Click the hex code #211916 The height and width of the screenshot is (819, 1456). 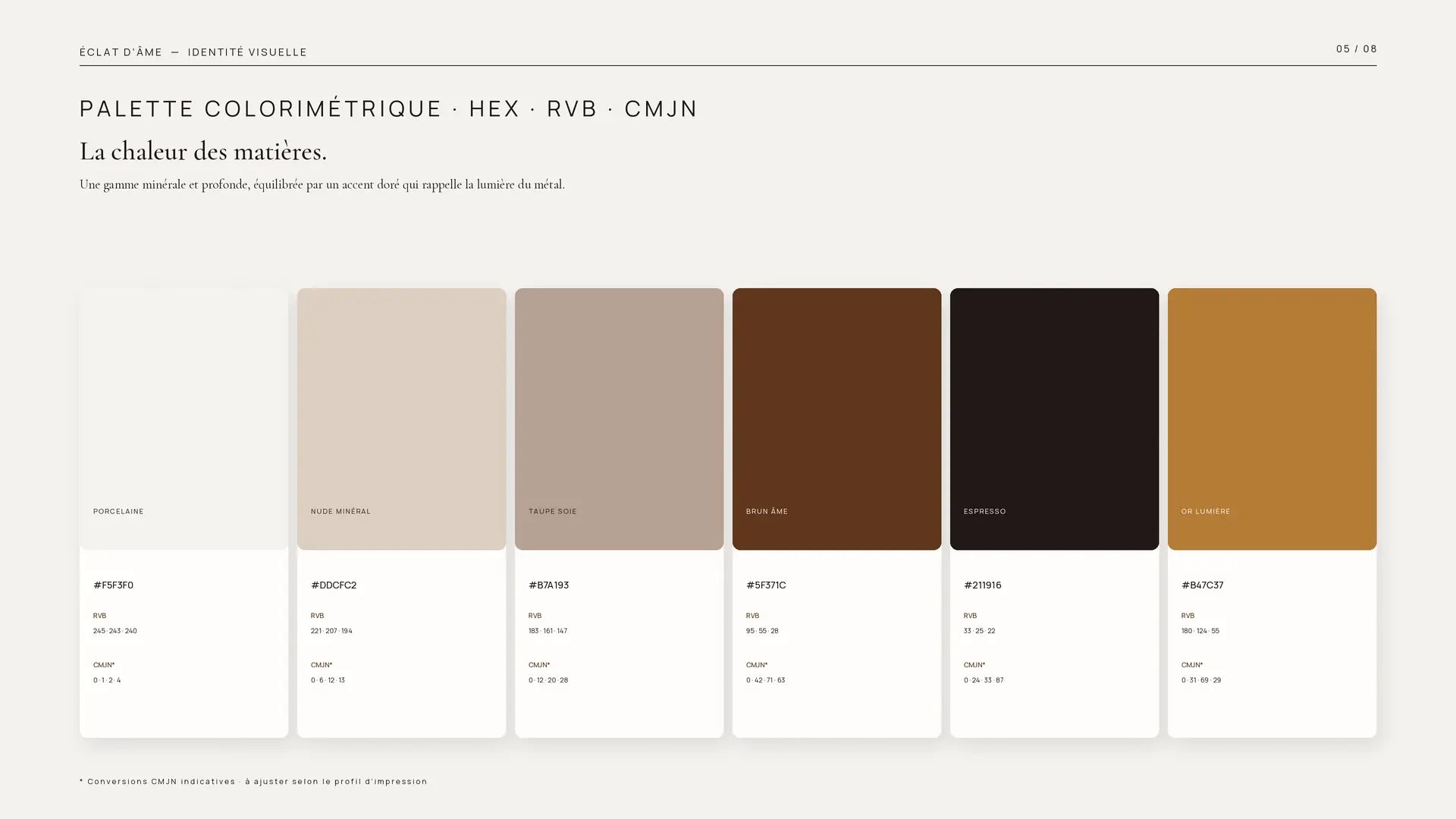point(983,585)
